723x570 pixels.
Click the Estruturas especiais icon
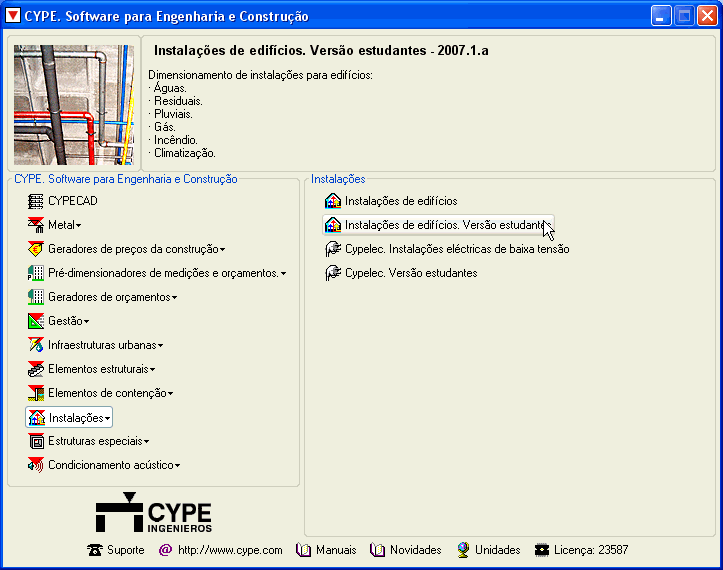pos(36,441)
